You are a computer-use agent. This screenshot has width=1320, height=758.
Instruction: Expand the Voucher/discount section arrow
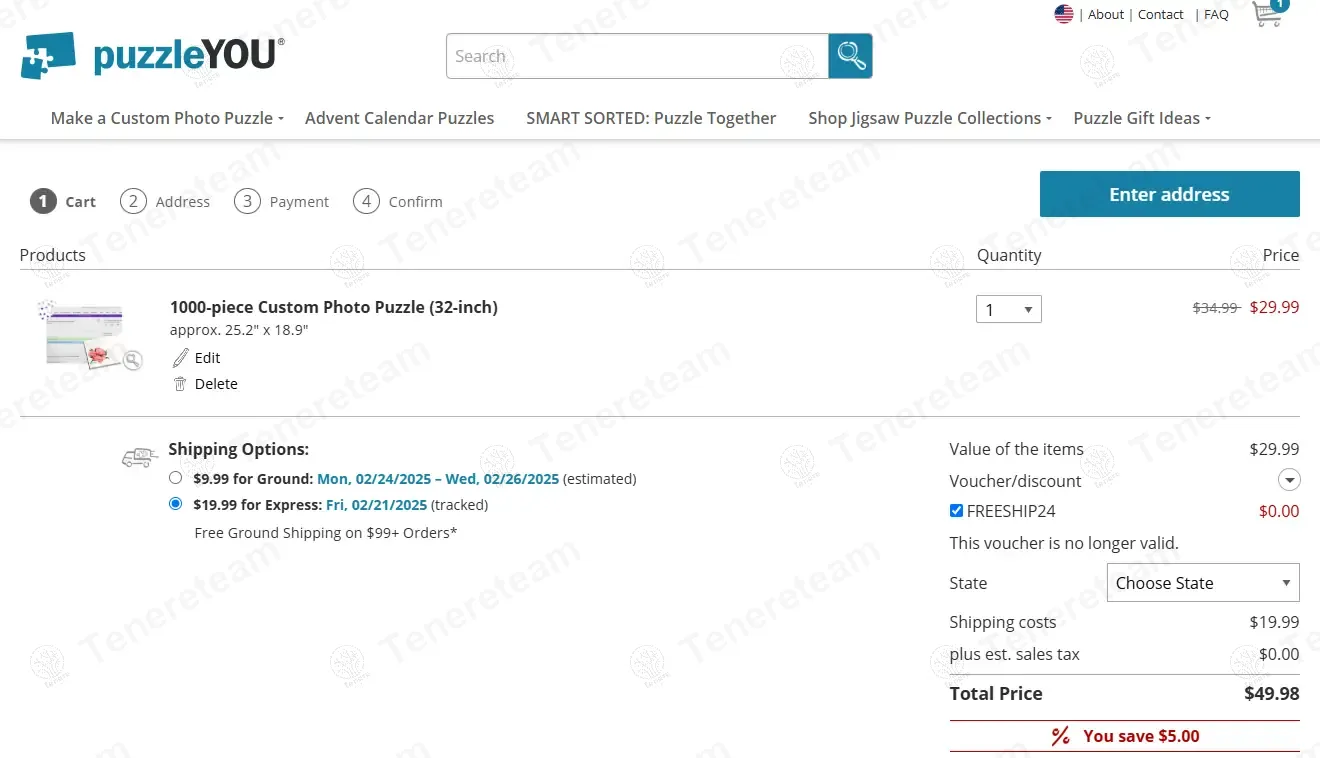click(1289, 480)
